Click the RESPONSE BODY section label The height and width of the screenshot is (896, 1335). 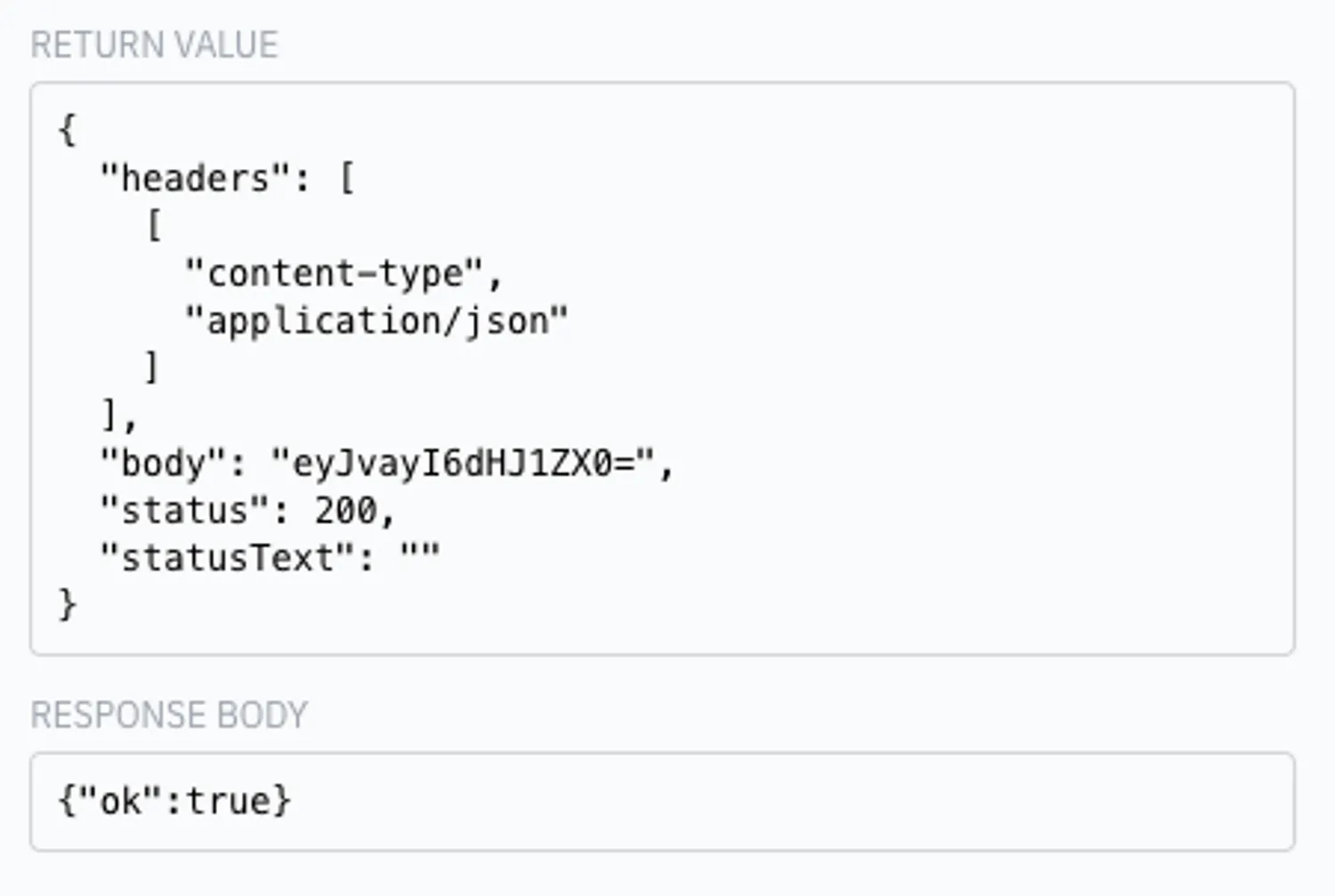169,714
